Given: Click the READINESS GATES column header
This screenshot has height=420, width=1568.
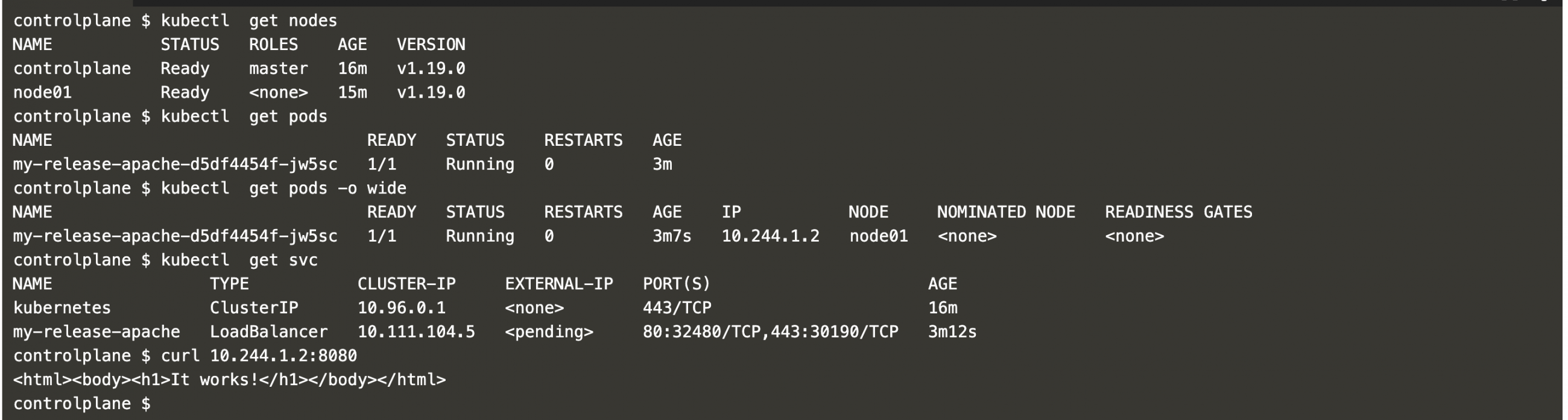Looking at the screenshot, I should [x=1178, y=212].
